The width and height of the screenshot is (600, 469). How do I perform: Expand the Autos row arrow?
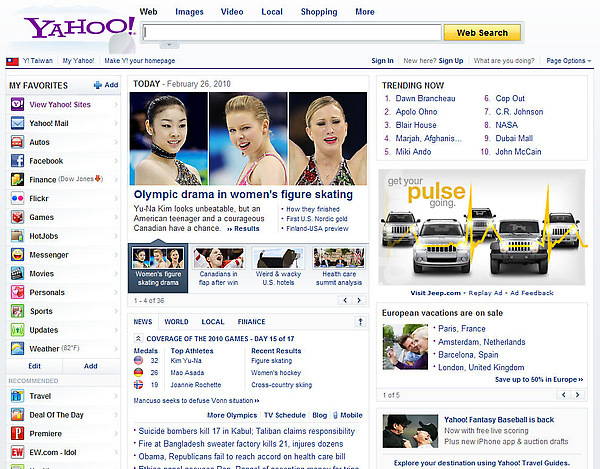[116, 142]
